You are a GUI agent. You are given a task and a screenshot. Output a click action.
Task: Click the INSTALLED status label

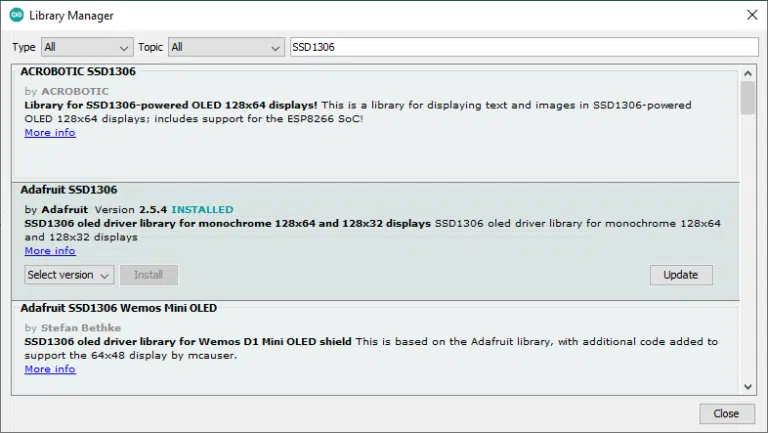(202, 210)
